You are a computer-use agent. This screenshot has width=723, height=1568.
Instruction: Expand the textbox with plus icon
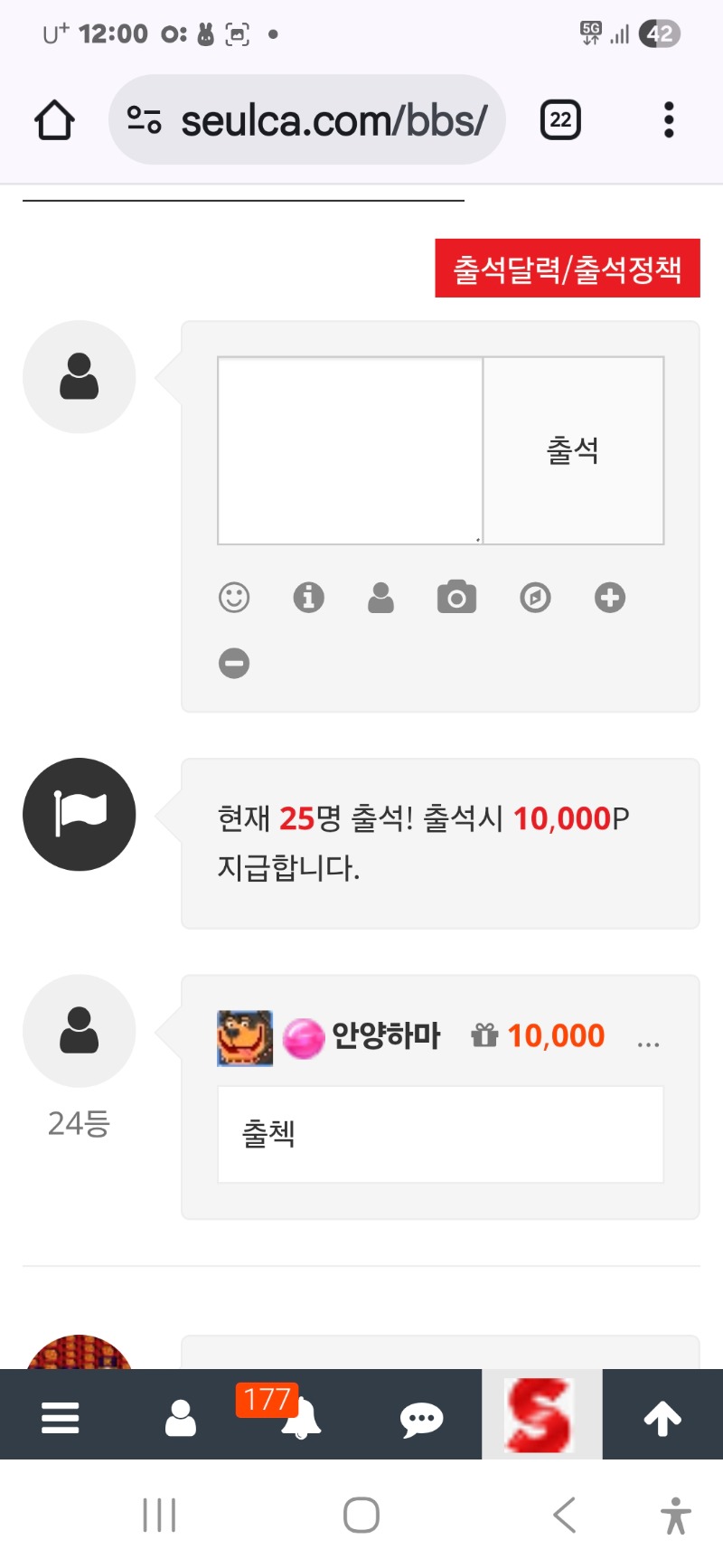point(610,598)
